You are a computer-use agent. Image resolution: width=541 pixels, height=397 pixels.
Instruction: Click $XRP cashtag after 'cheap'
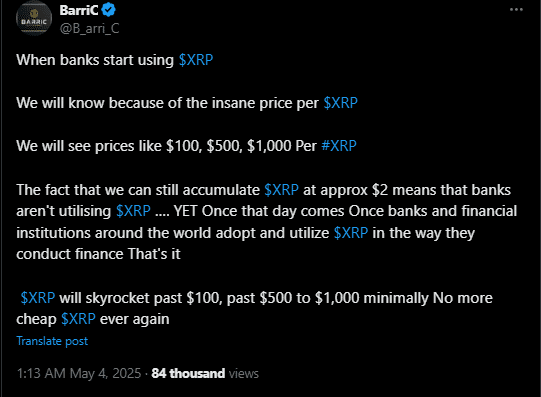tap(78, 319)
